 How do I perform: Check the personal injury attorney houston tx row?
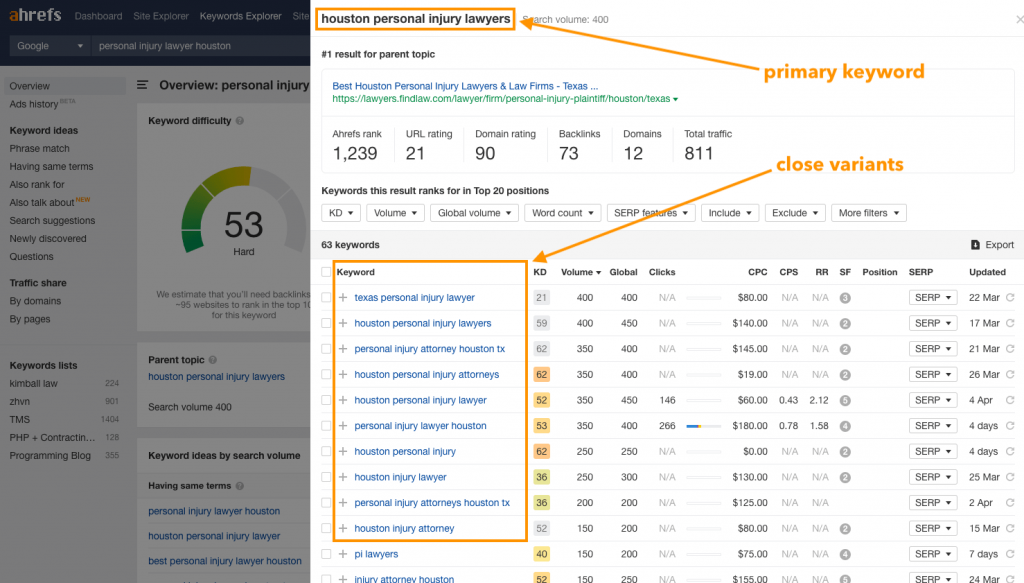point(326,349)
